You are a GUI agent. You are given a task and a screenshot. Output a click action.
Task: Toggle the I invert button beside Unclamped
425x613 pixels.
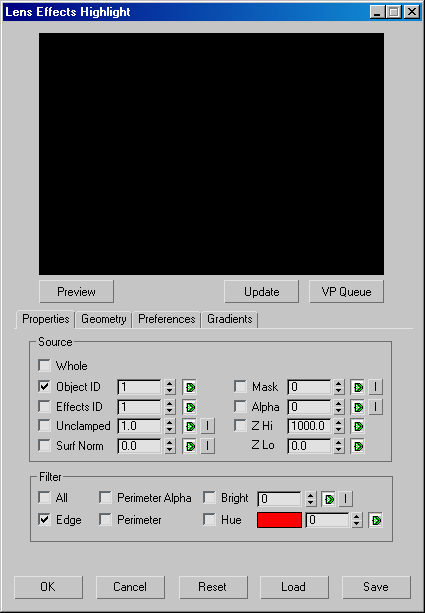pyautogui.click(x=208, y=426)
